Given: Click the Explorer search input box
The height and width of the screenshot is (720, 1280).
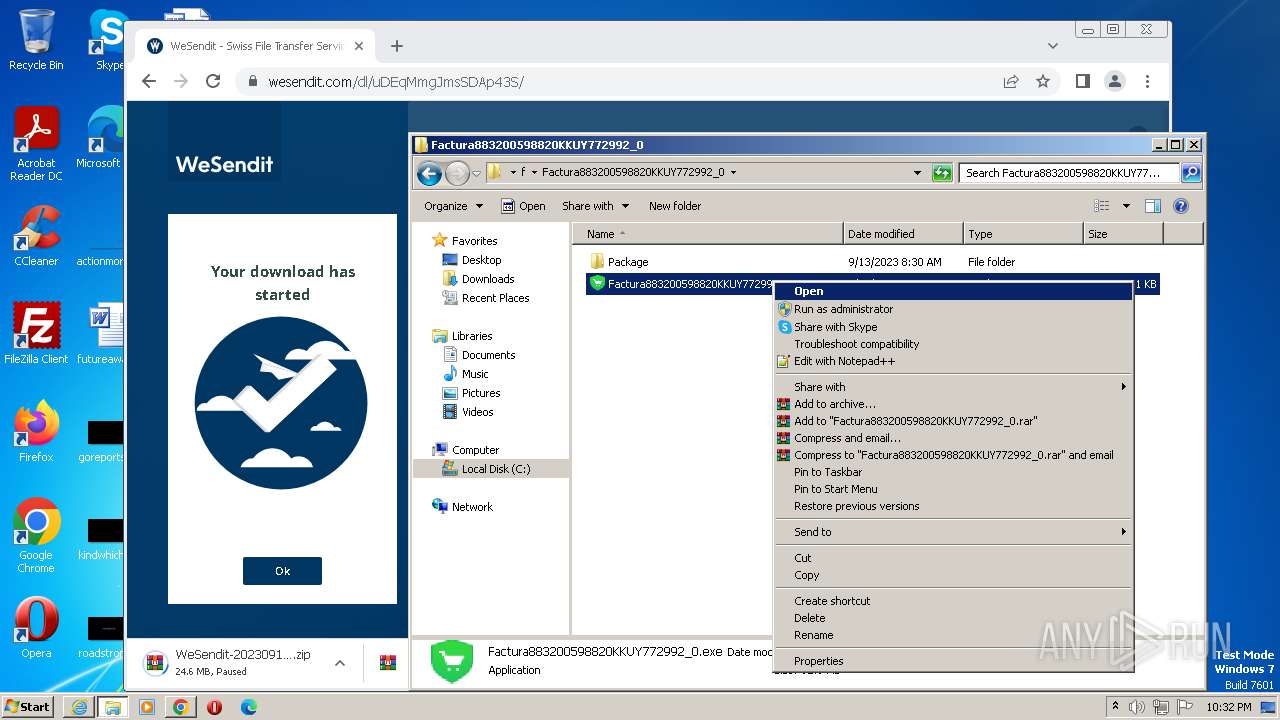Looking at the screenshot, I should 1069,173.
